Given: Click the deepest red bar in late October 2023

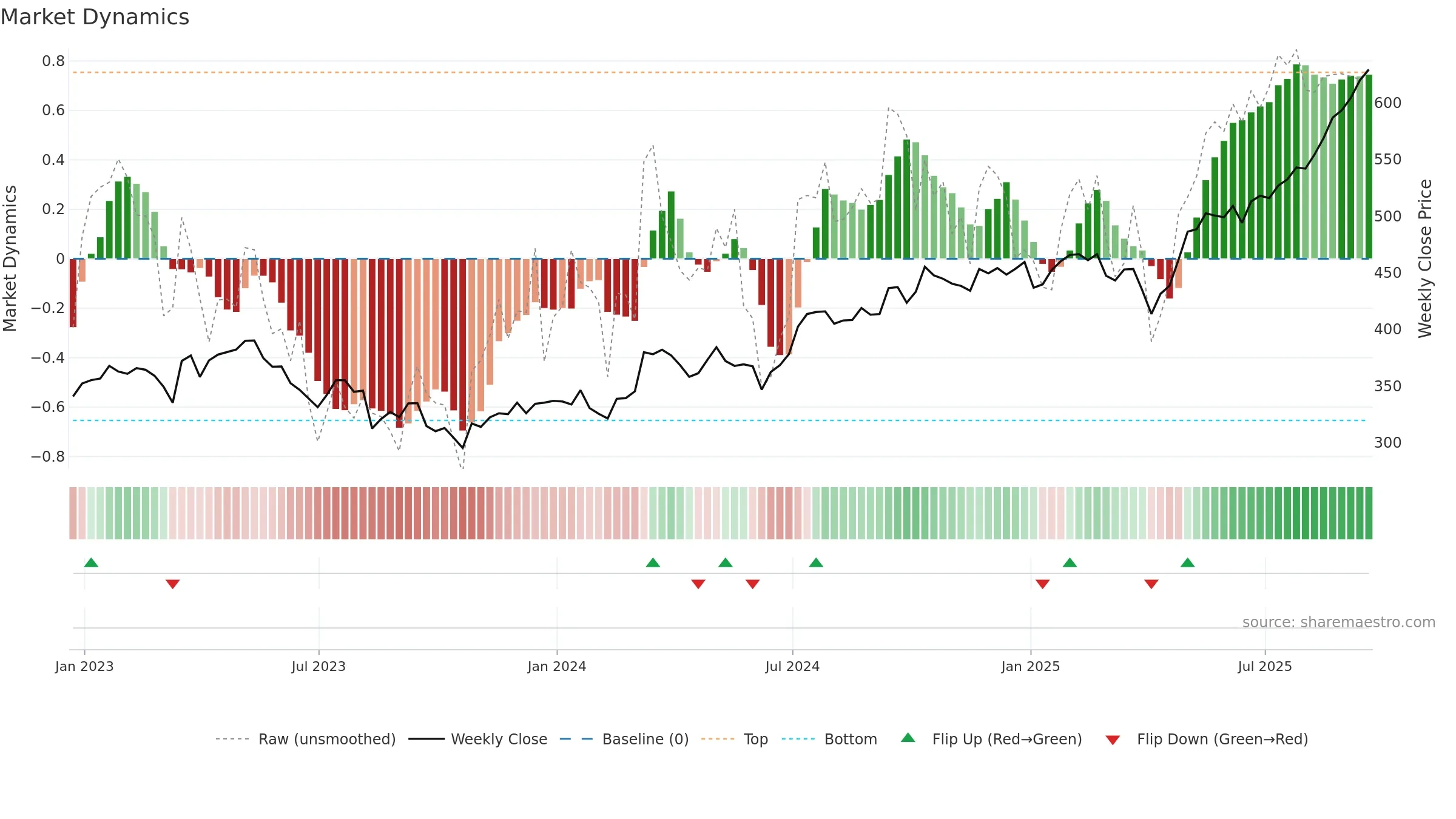Looking at the screenshot, I should (x=463, y=345).
